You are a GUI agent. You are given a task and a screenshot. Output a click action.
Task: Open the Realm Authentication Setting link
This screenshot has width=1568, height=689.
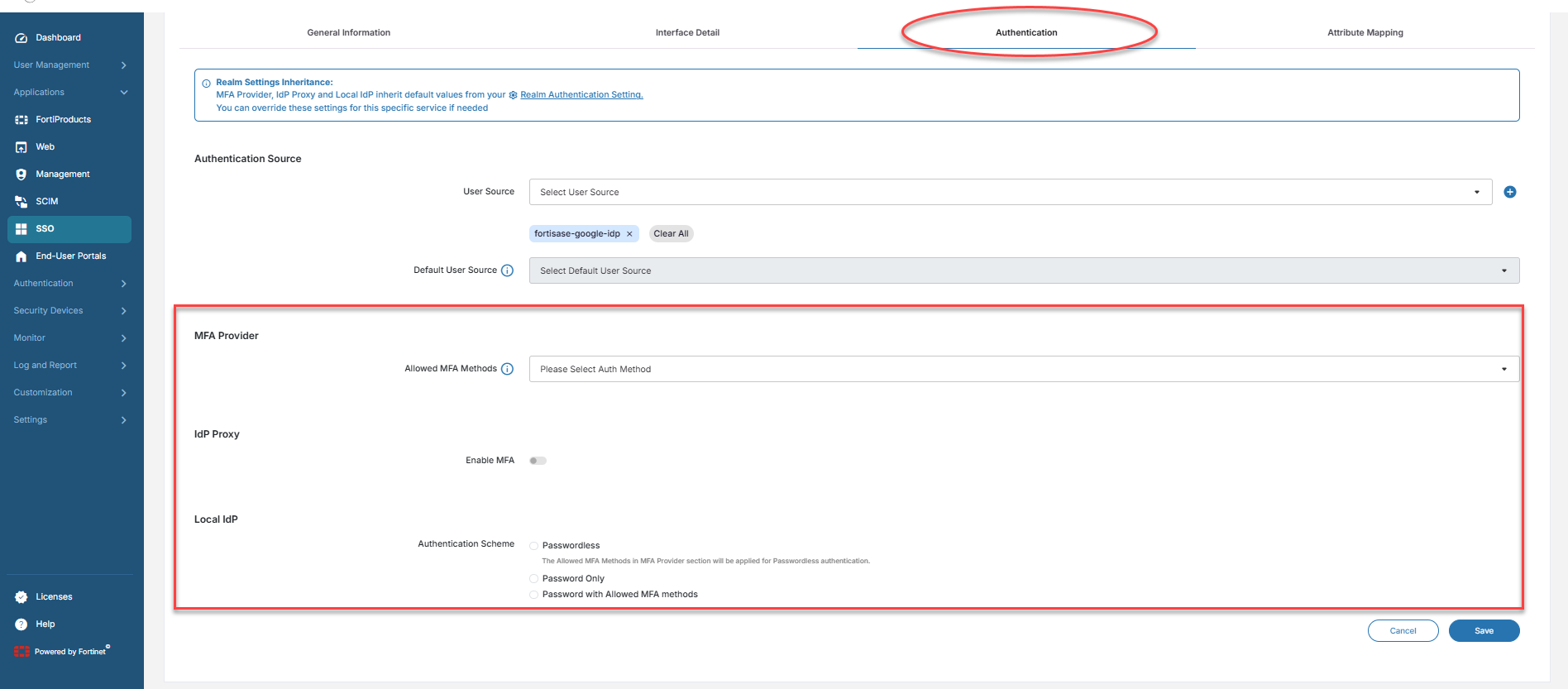pyautogui.click(x=581, y=95)
